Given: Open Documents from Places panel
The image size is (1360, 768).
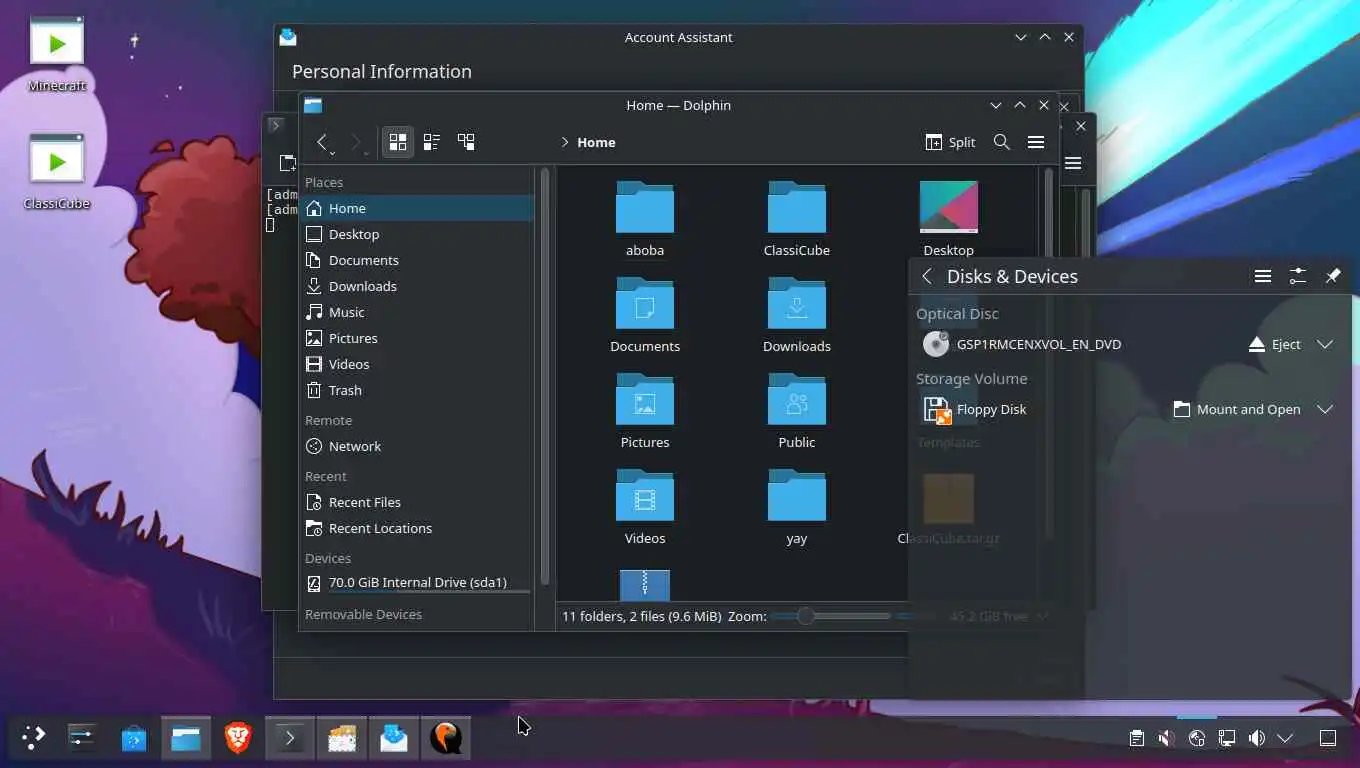Looking at the screenshot, I should click(x=418, y=260).
